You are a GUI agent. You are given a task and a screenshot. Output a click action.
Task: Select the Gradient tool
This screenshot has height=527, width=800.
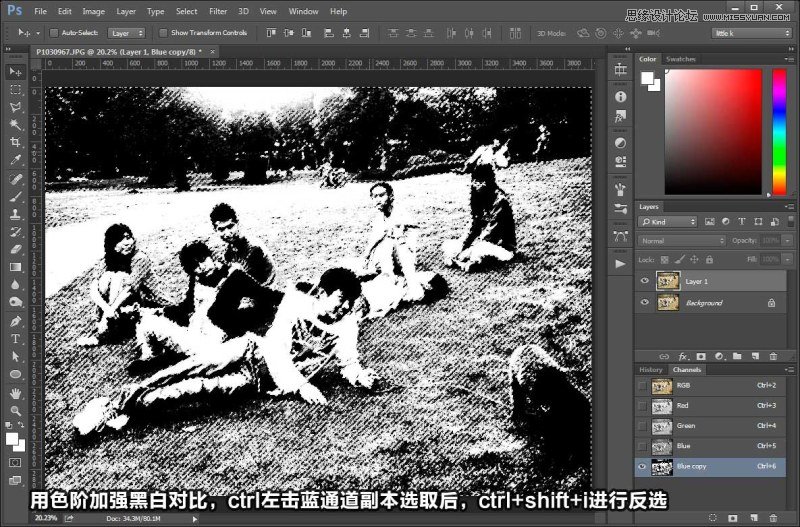coord(15,267)
